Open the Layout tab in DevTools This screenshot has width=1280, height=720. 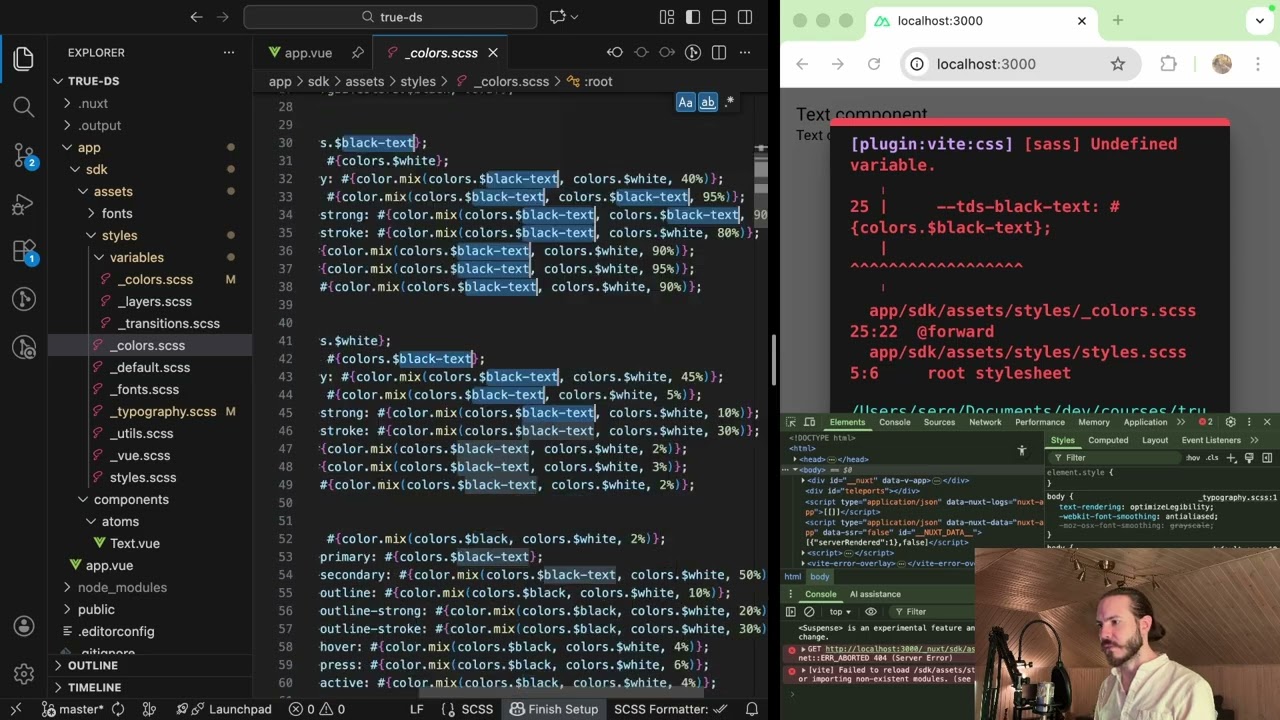pos(1154,440)
